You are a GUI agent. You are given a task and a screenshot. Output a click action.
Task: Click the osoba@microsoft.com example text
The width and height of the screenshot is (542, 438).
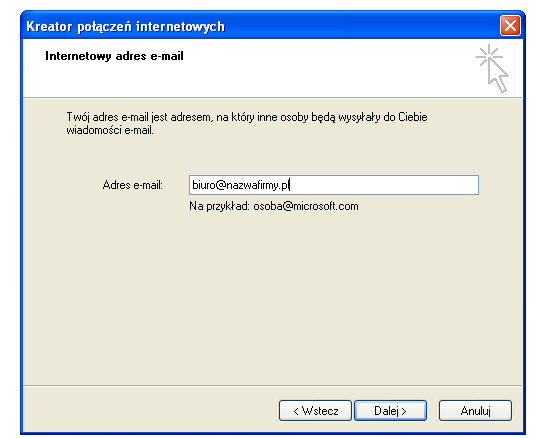tap(306, 206)
